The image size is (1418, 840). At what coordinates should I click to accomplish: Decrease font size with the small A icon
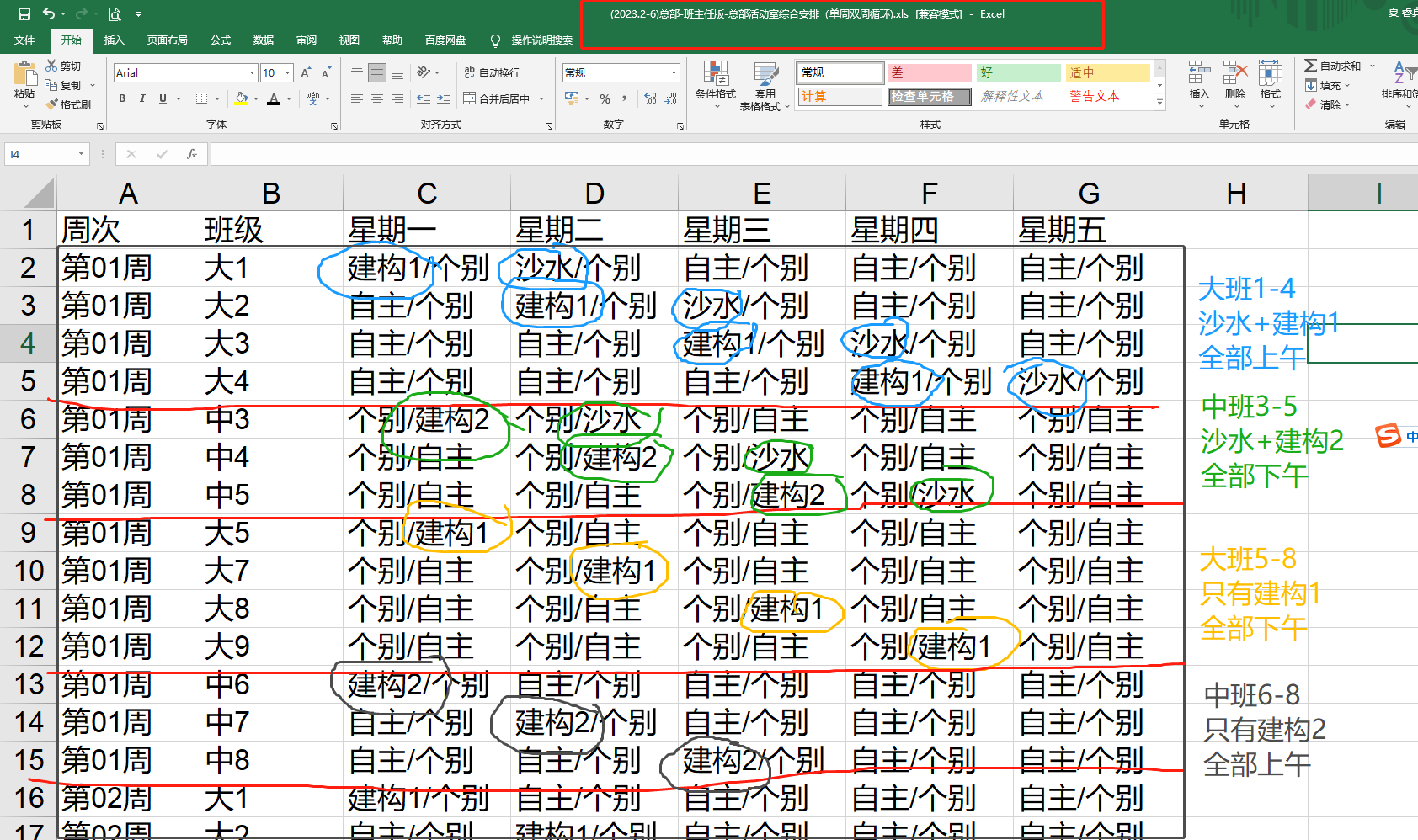pyautogui.click(x=325, y=73)
